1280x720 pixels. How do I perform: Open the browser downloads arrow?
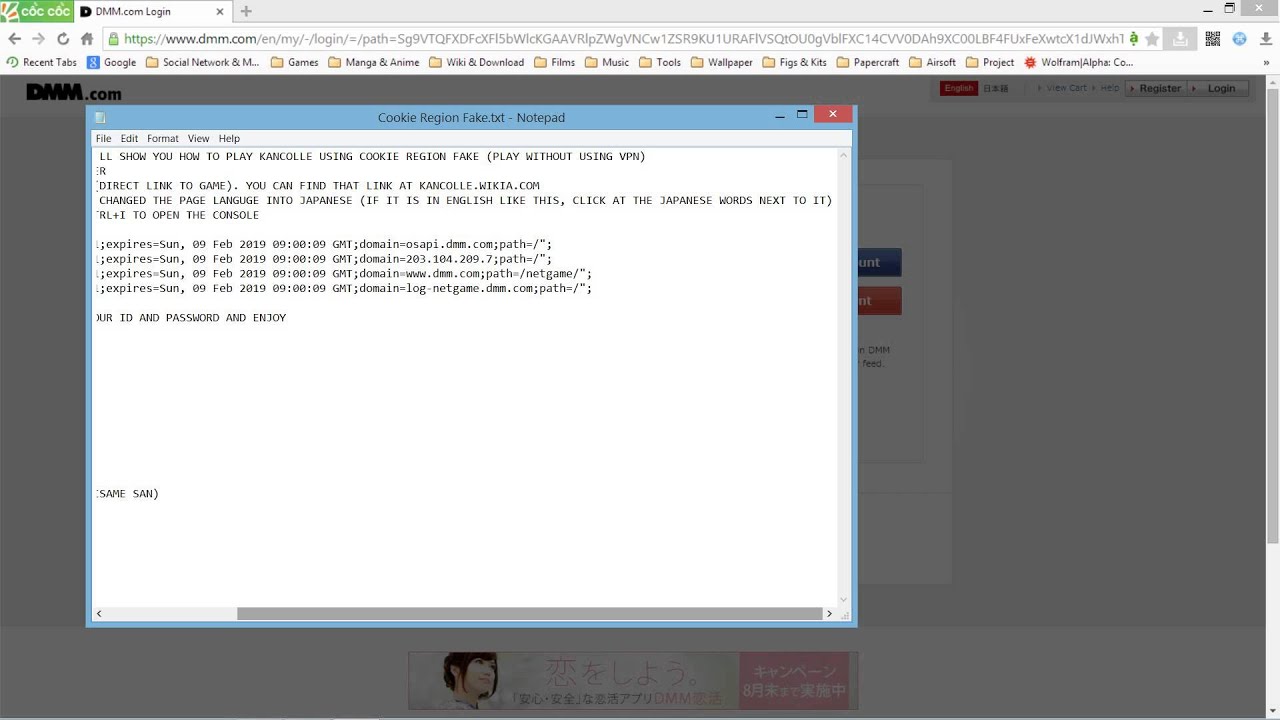coord(1266,39)
